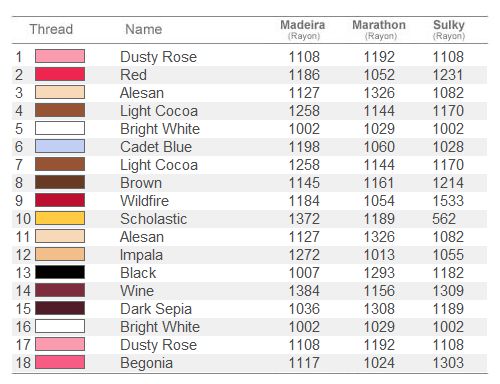Screen dimensions: 500x384
Task: Click the Wine color swatch
Action: (x=60, y=290)
